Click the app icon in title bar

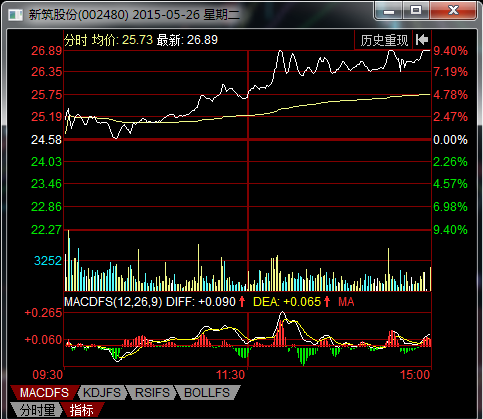pos(15,15)
